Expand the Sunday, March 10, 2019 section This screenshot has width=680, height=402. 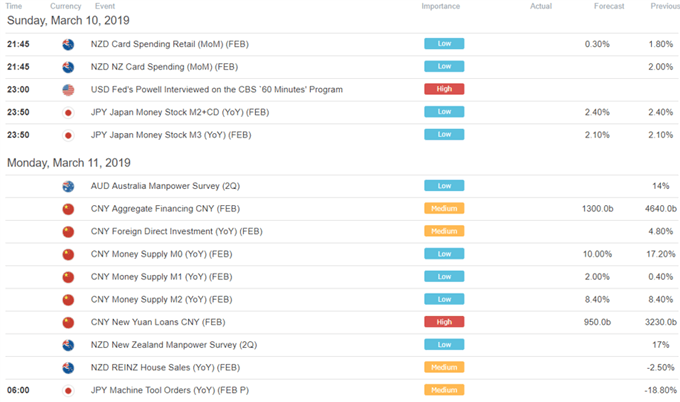coord(68,20)
